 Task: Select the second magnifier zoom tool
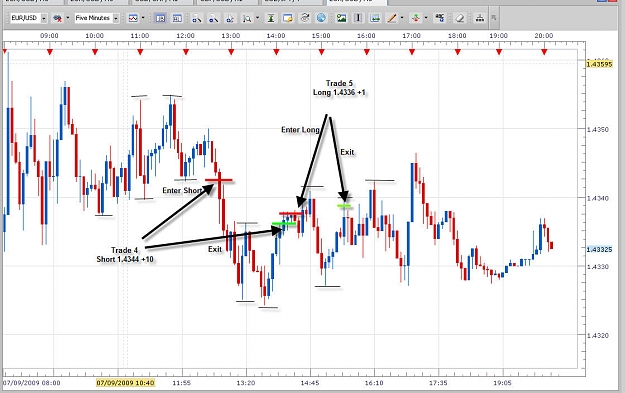[x=213, y=18]
